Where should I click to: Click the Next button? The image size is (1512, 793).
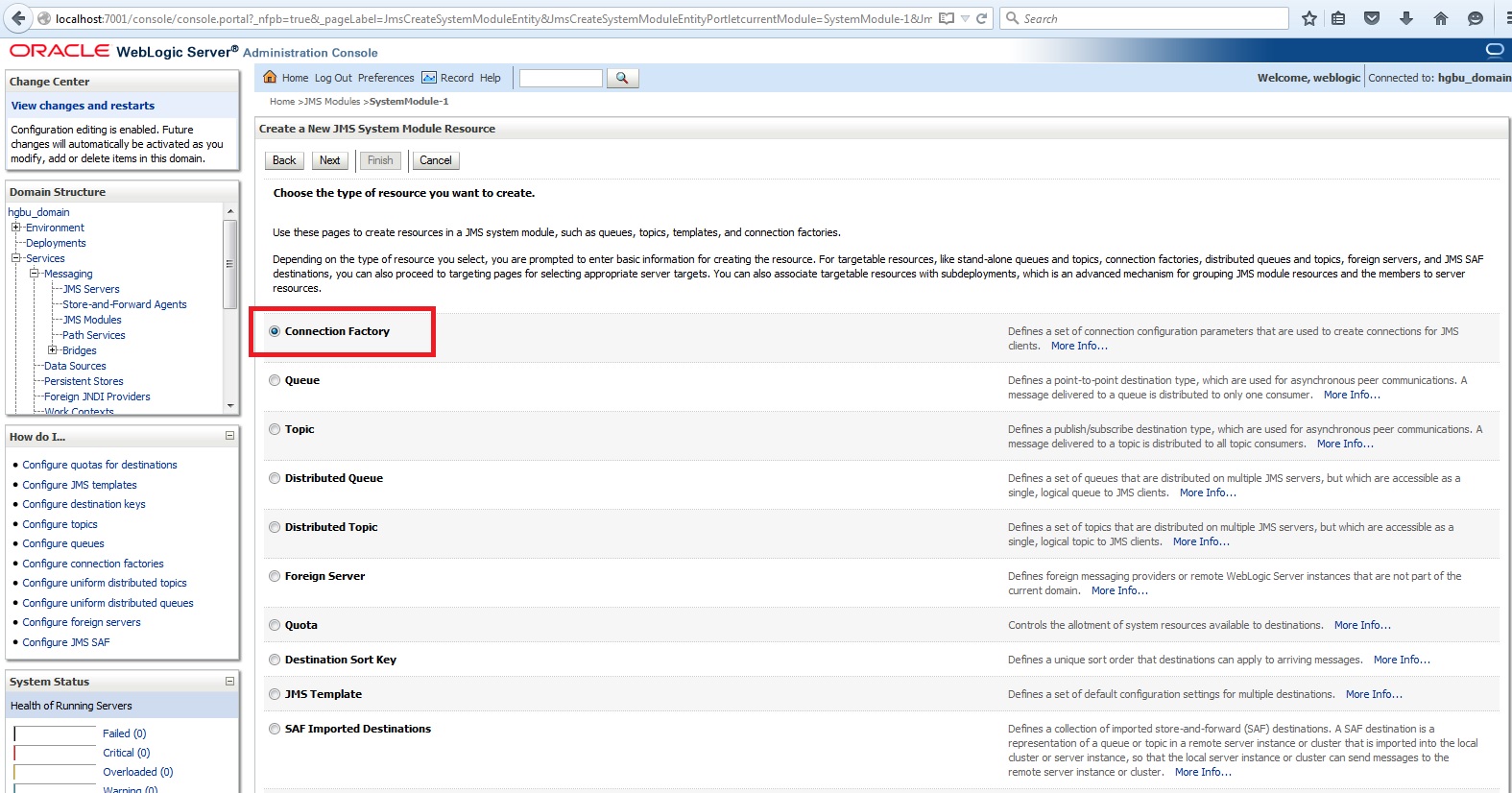click(x=329, y=160)
